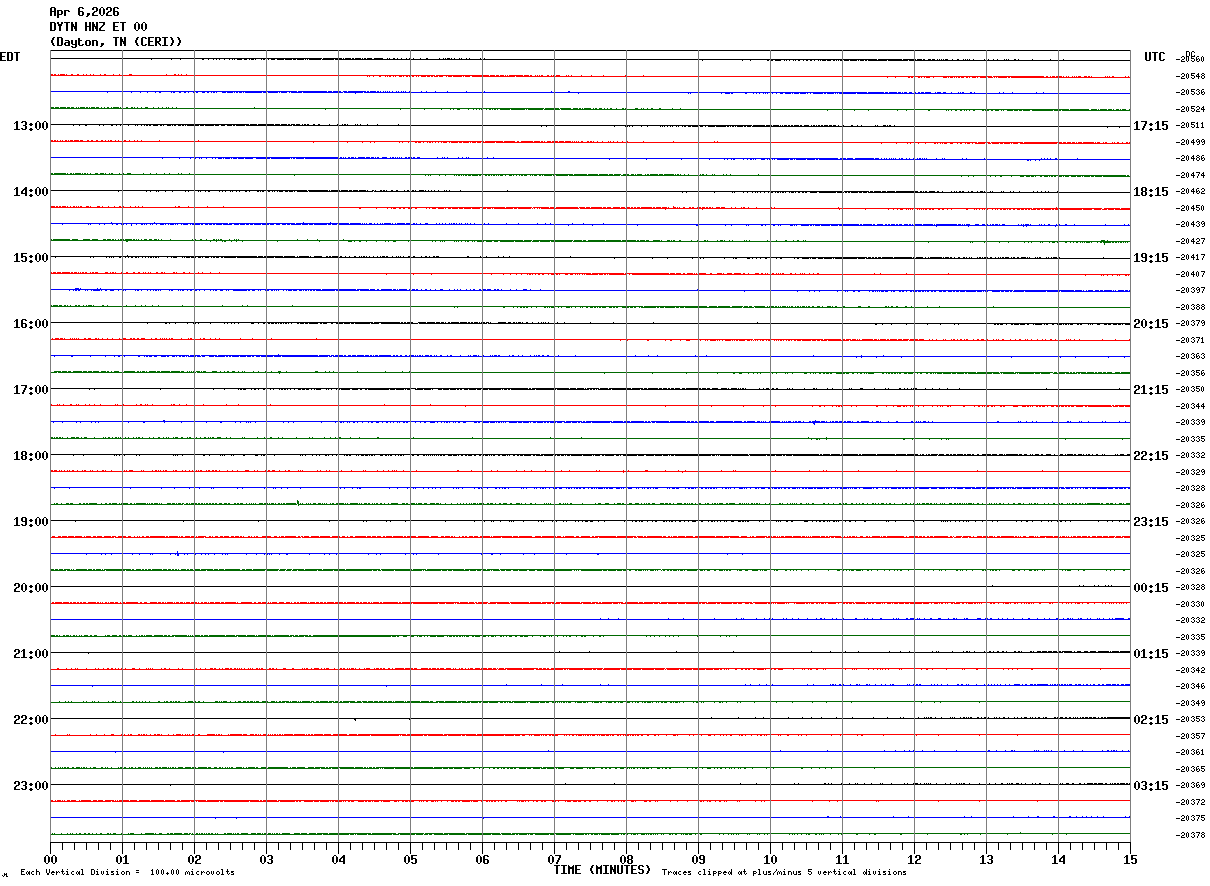Viewport: 1210px width, 886px height.
Task: Select the 19:00 EDT time label
Action: [x=30, y=522]
